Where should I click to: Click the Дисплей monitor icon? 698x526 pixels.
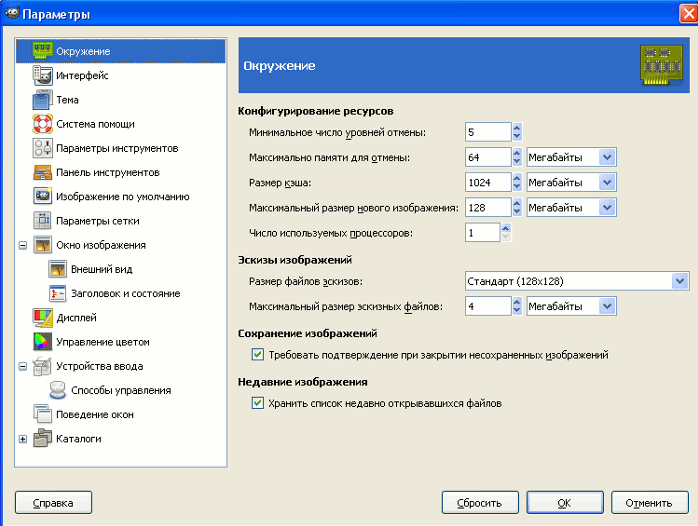tap(42, 317)
